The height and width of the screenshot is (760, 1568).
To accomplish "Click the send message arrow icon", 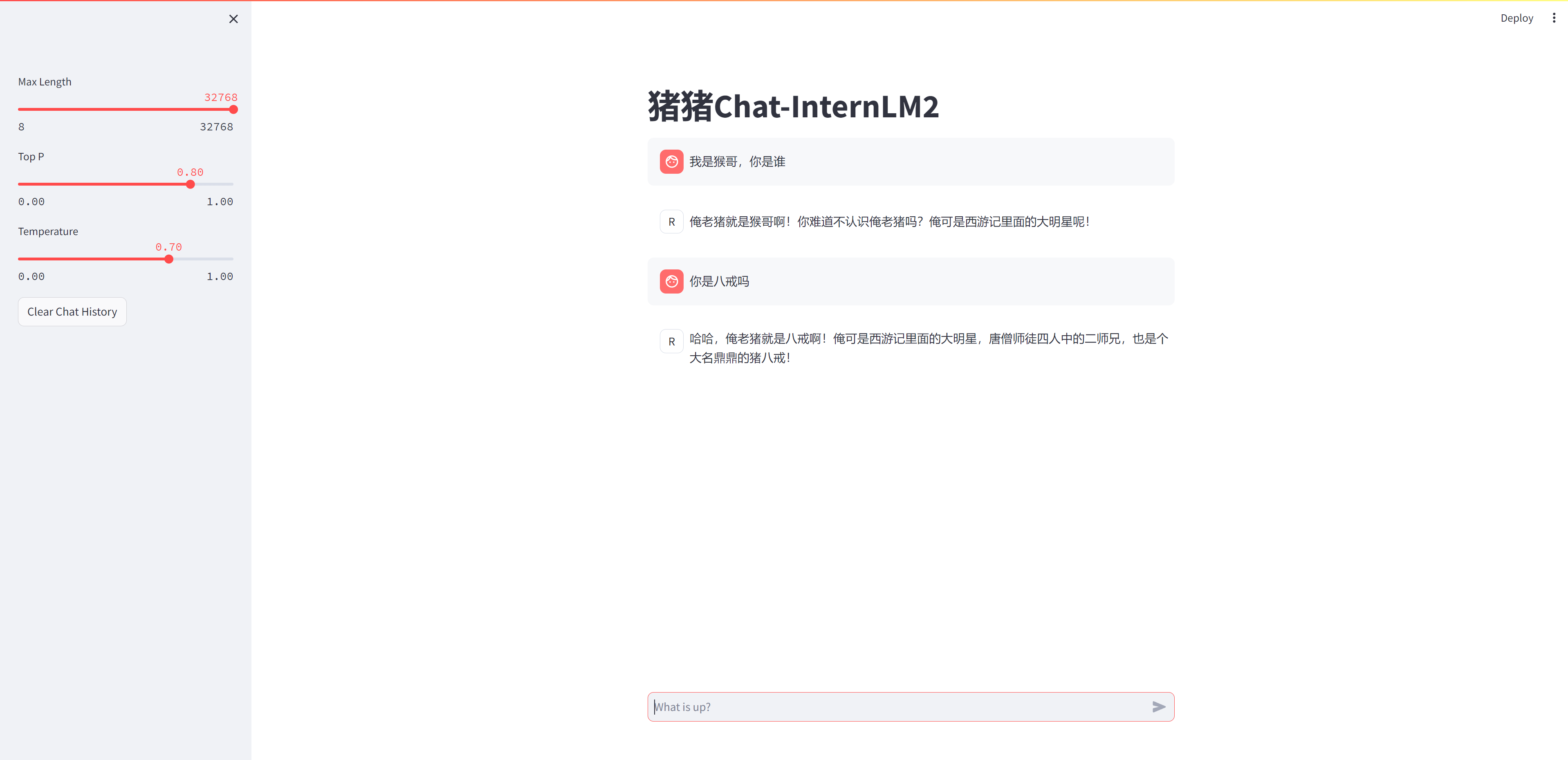I will [x=1158, y=706].
